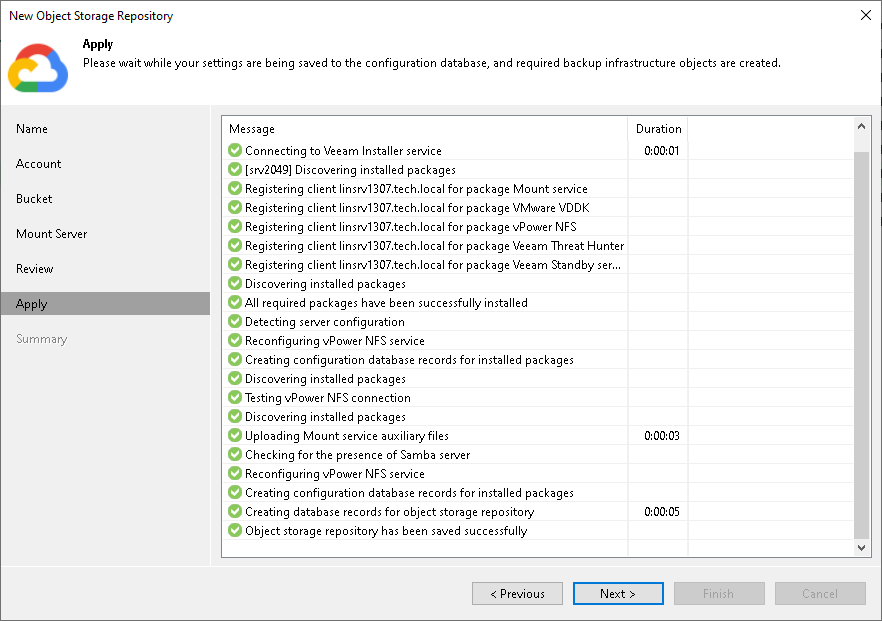This screenshot has width=882, height=621.
Task: Click the Previous button
Action: coord(517,593)
